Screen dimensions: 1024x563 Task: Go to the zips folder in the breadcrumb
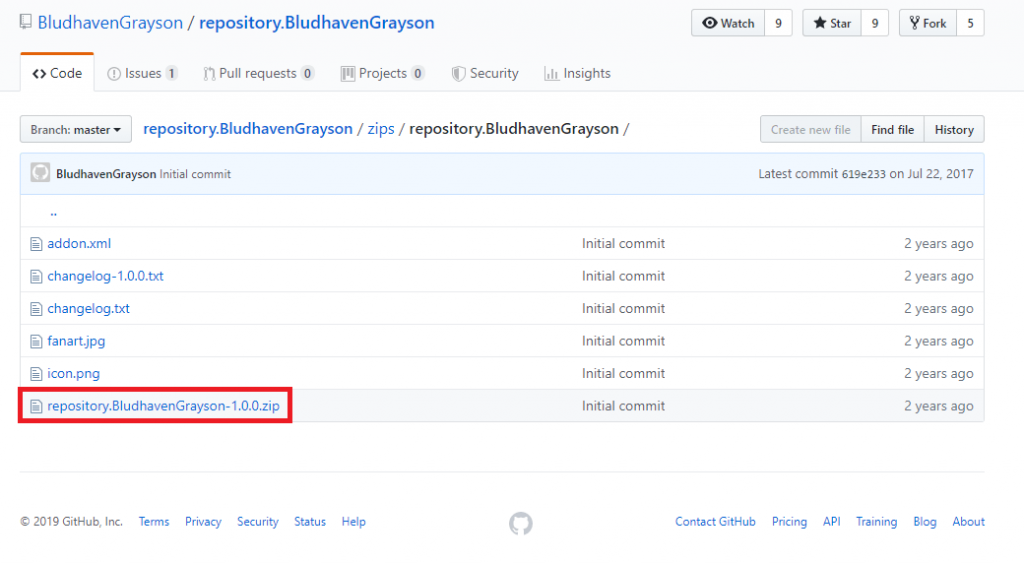click(381, 129)
